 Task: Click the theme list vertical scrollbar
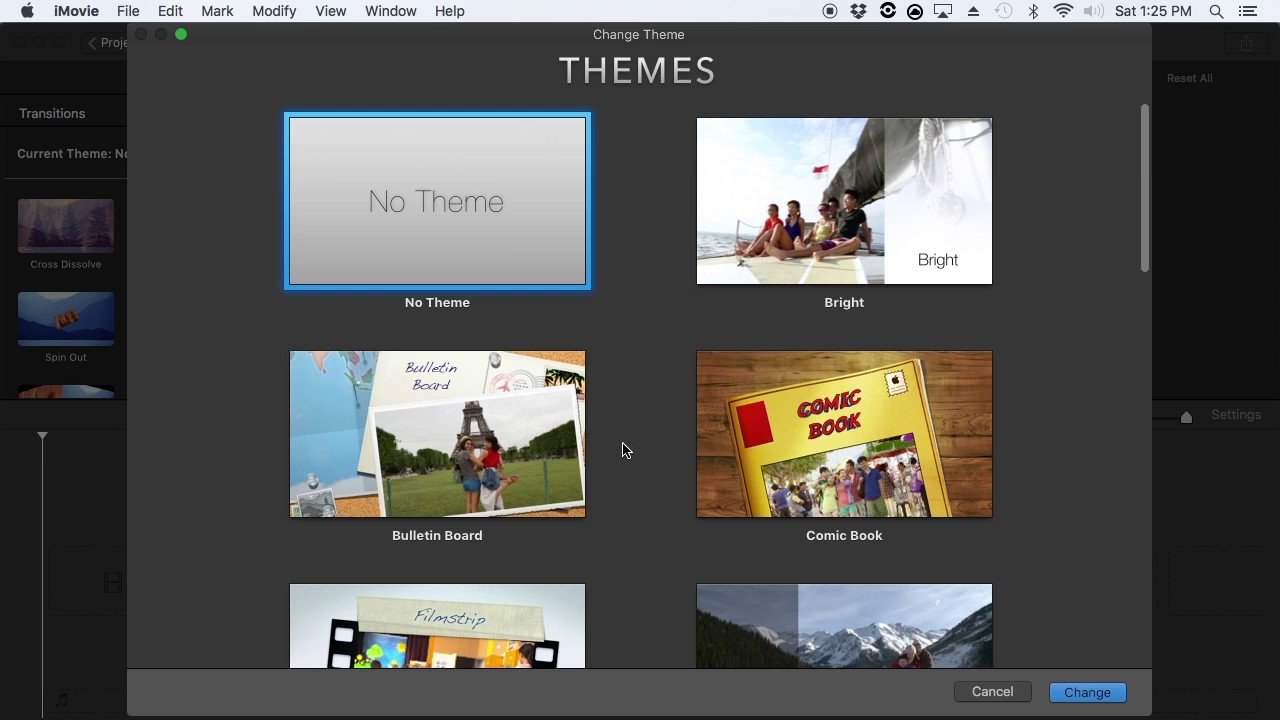[1145, 187]
